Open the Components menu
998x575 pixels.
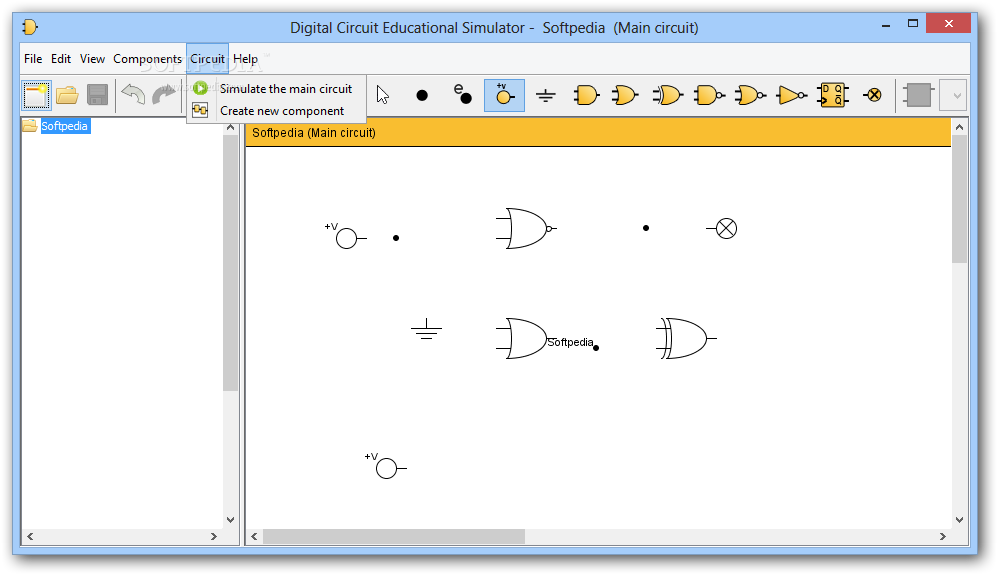148,59
